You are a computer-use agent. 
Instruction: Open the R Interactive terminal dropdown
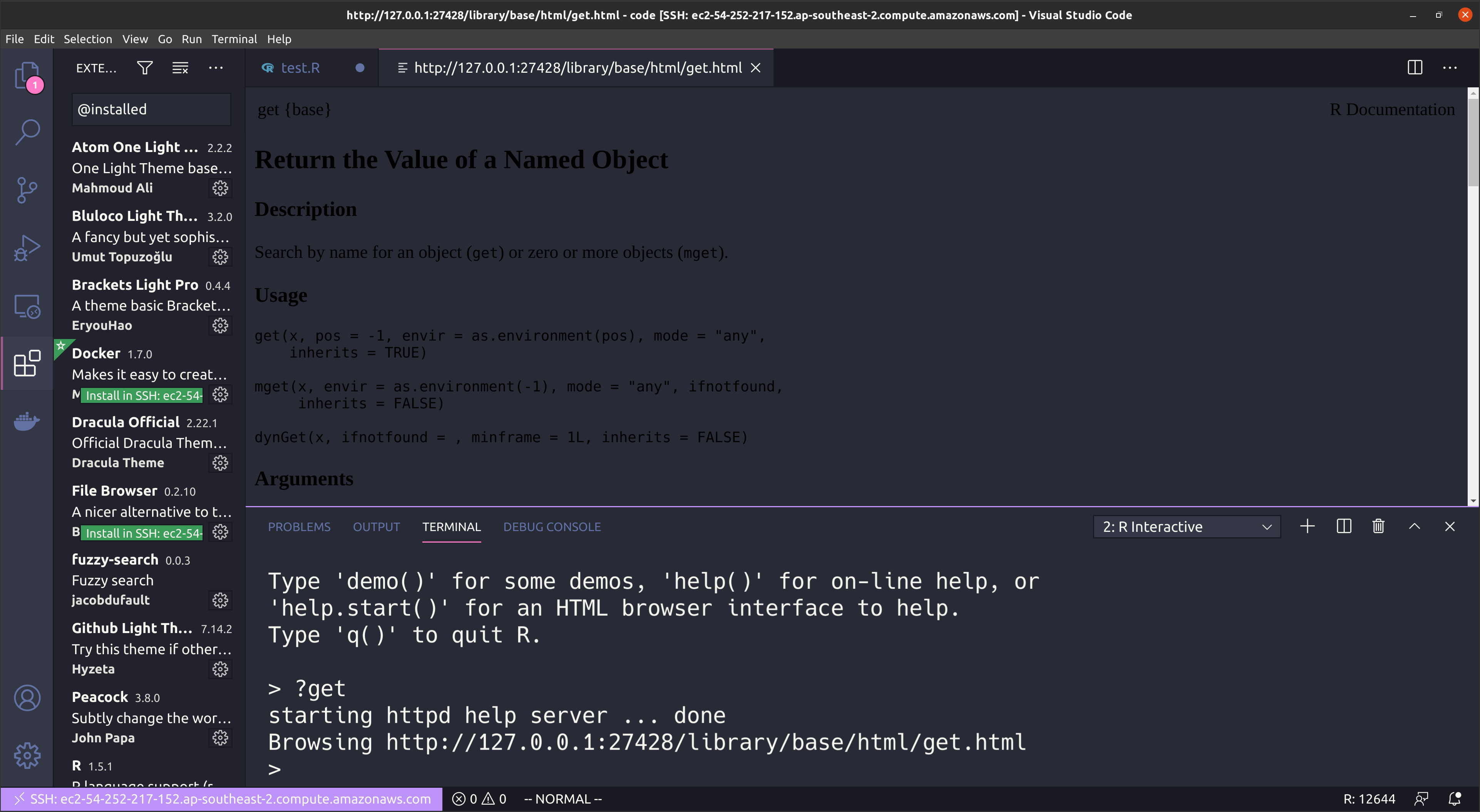(x=1186, y=526)
